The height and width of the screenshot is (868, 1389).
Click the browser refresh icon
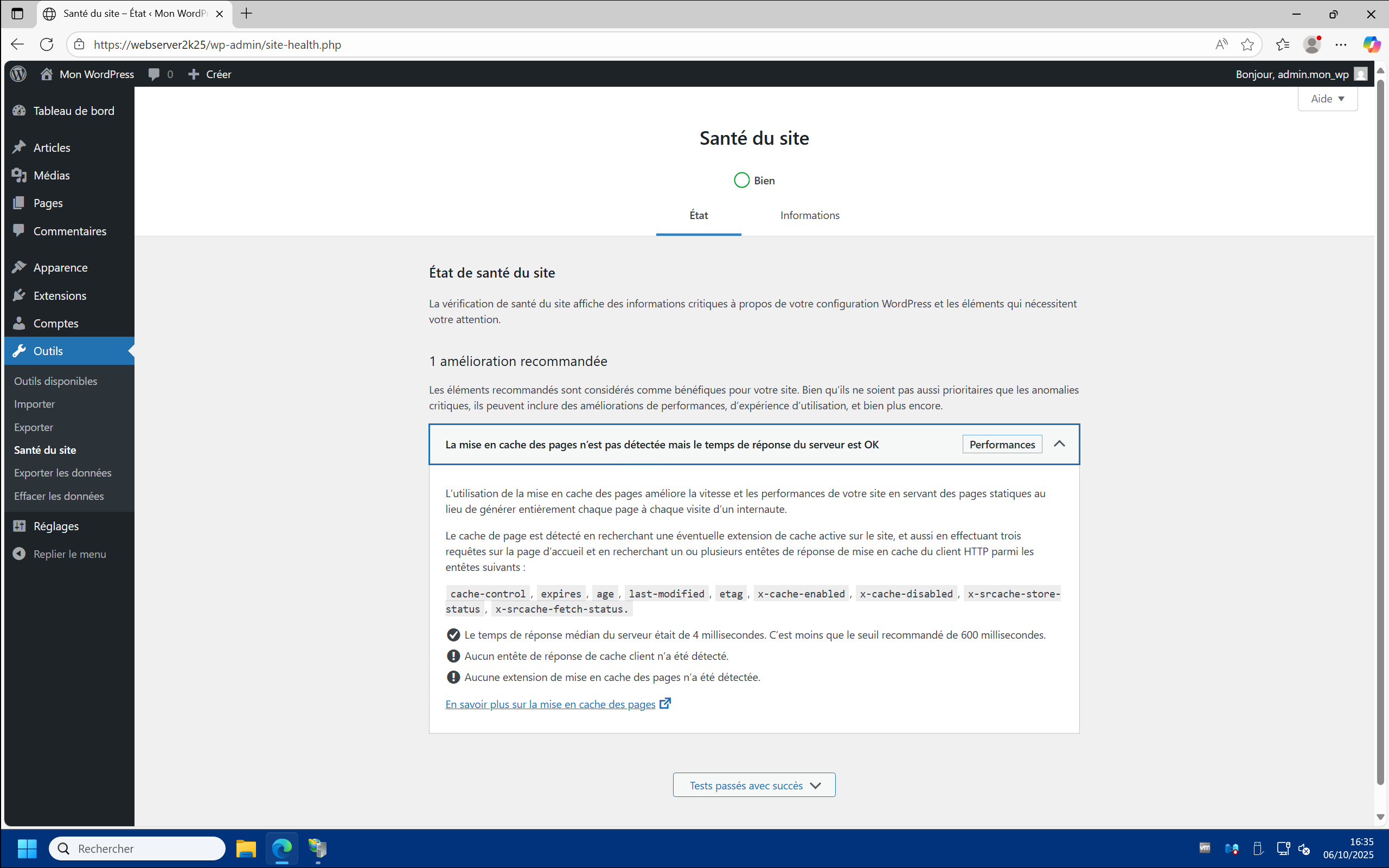(47, 44)
